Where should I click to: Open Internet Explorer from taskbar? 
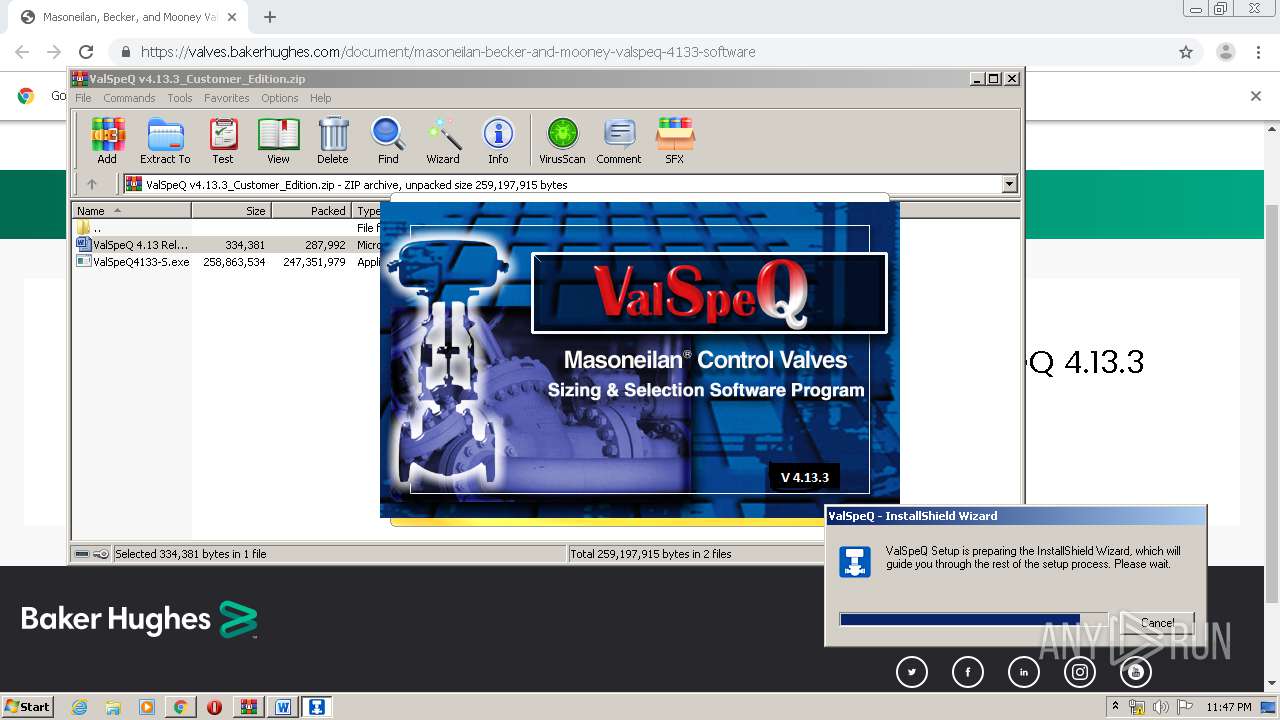pos(80,707)
